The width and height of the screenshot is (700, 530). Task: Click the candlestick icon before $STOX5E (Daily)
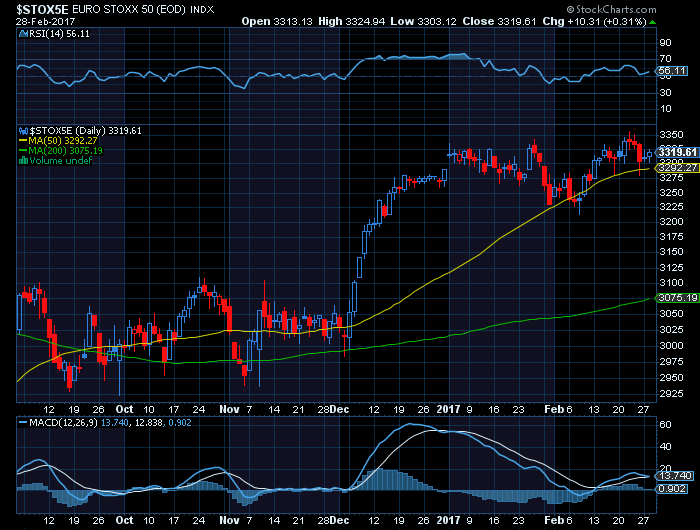[23, 131]
